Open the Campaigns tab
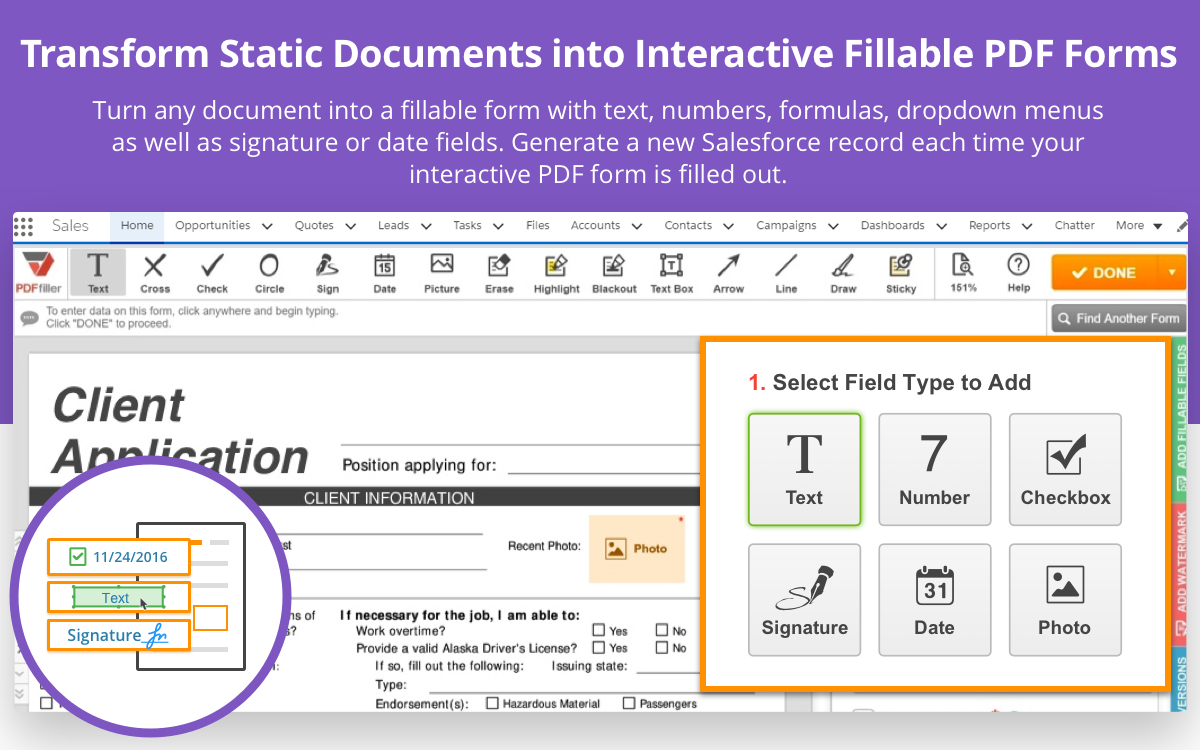Image resolution: width=1200 pixels, height=750 pixels. tap(786, 226)
